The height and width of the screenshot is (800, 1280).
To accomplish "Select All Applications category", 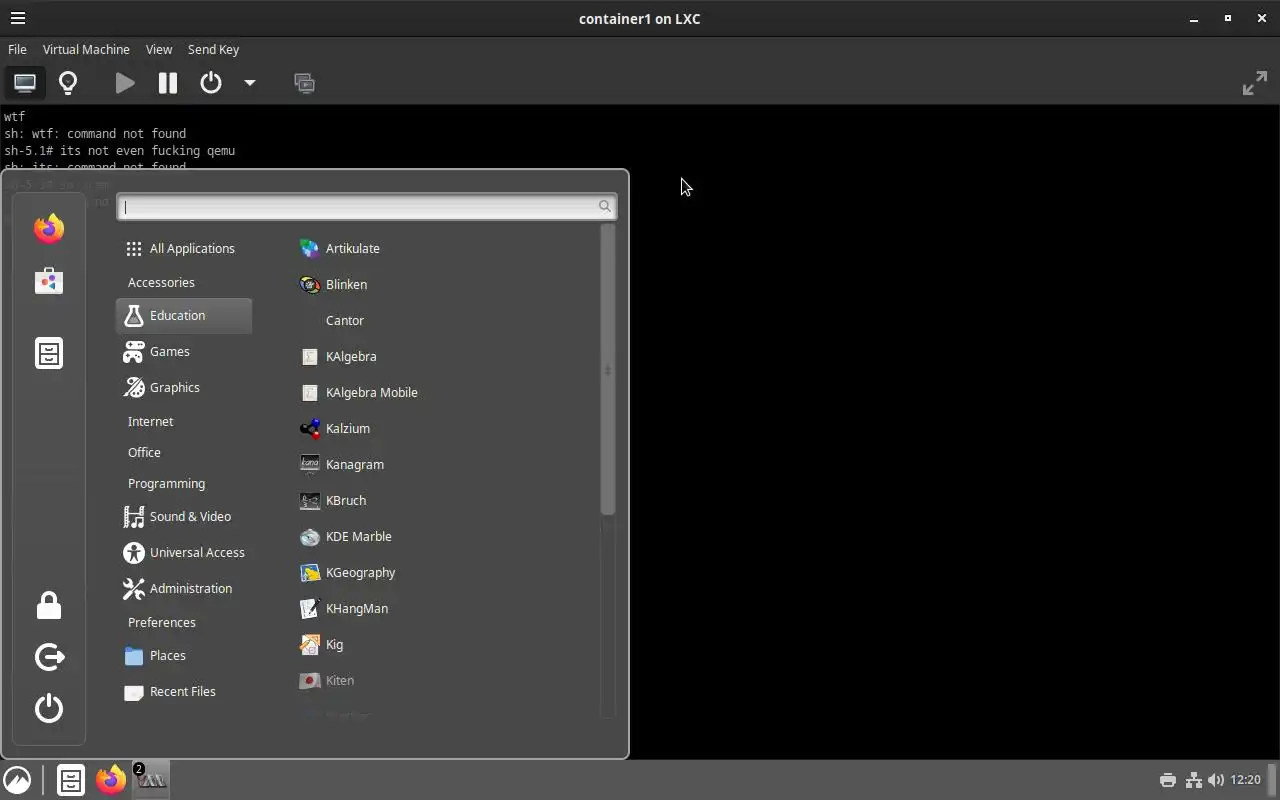I will click(184, 248).
